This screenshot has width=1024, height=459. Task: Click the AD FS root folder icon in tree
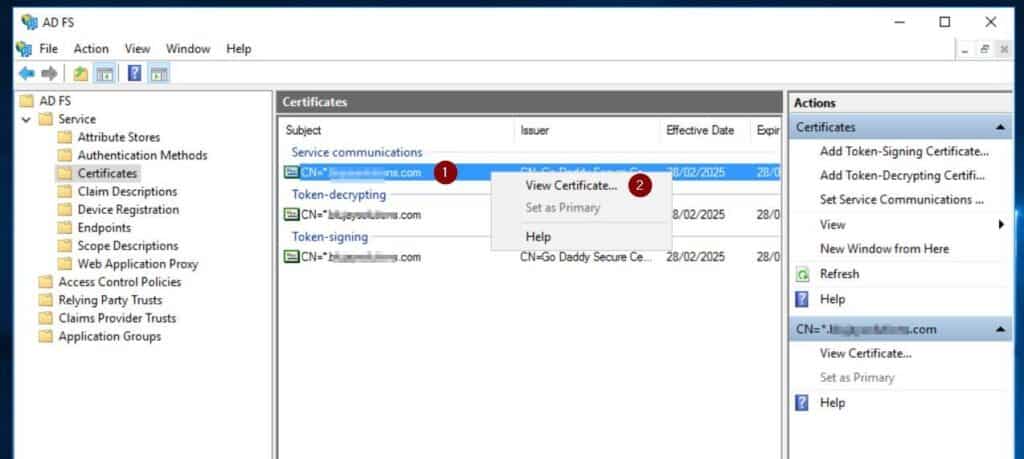[26, 101]
